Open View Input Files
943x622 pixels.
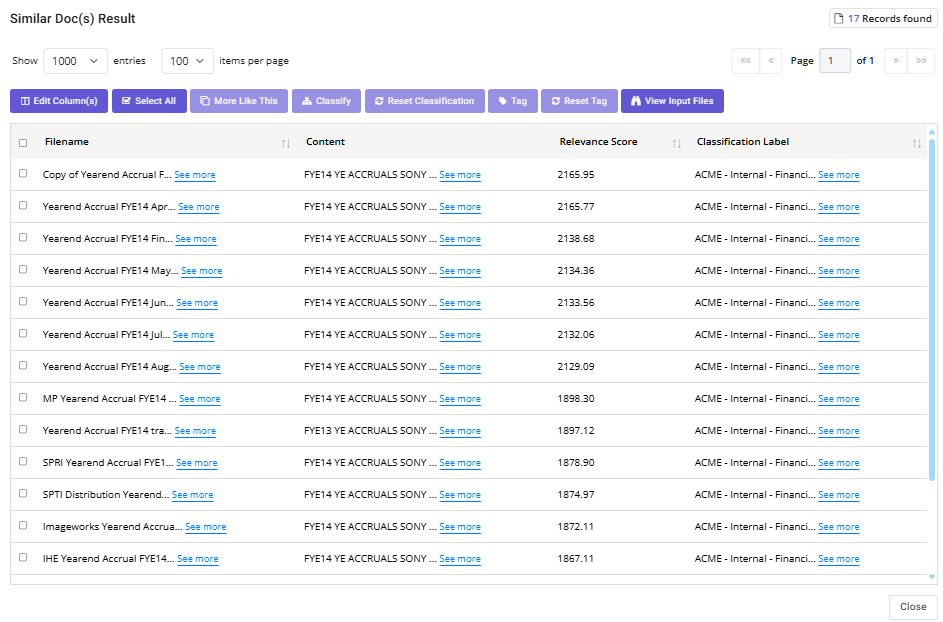point(672,101)
